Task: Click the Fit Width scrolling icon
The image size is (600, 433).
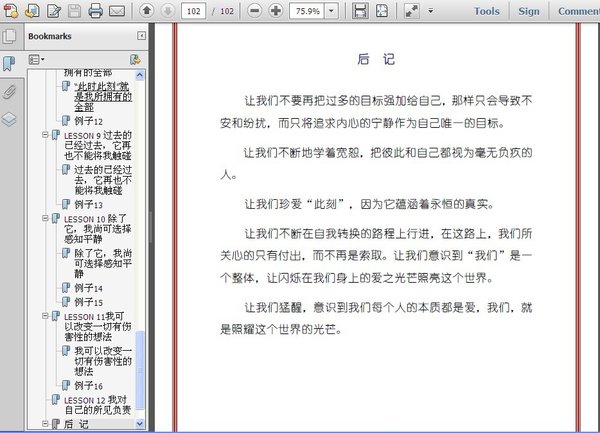Action: pyautogui.click(x=360, y=11)
